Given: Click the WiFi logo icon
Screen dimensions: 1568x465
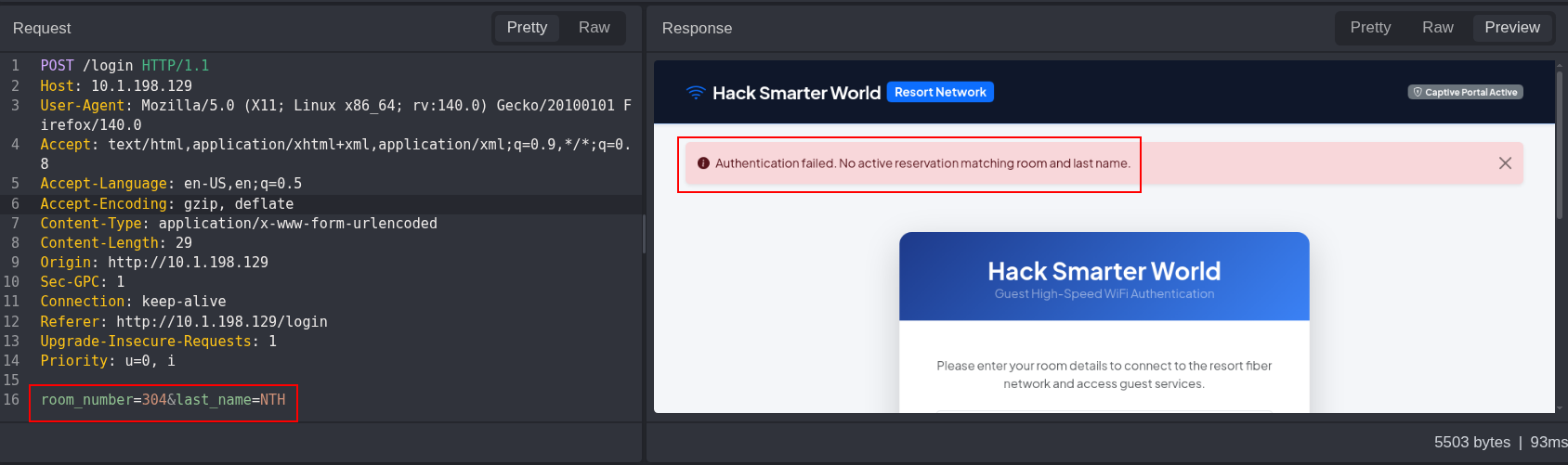Looking at the screenshot, I should tap(696, 93).
